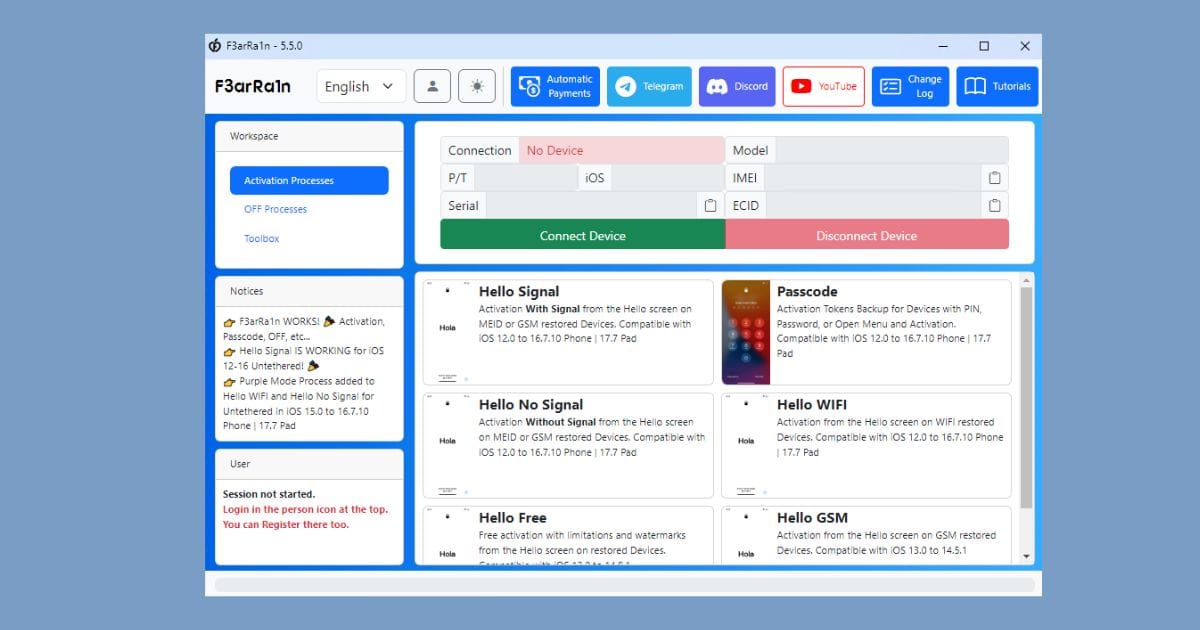Screen dimensions: 1200x630
Task: Open the Hello GSM process card
Action: (866, 535)
